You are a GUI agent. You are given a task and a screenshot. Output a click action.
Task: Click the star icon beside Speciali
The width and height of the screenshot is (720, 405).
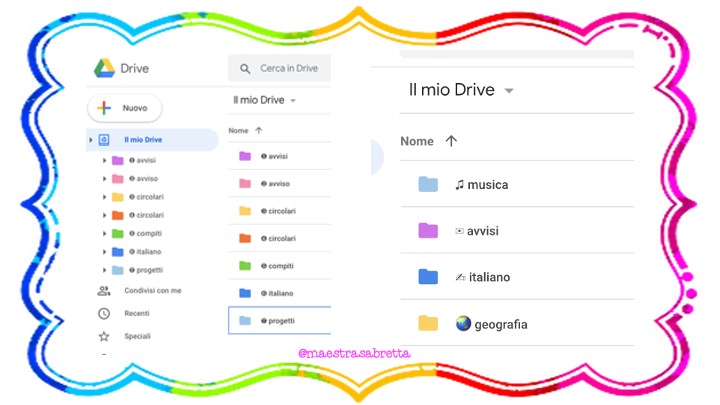coord(104,336)
